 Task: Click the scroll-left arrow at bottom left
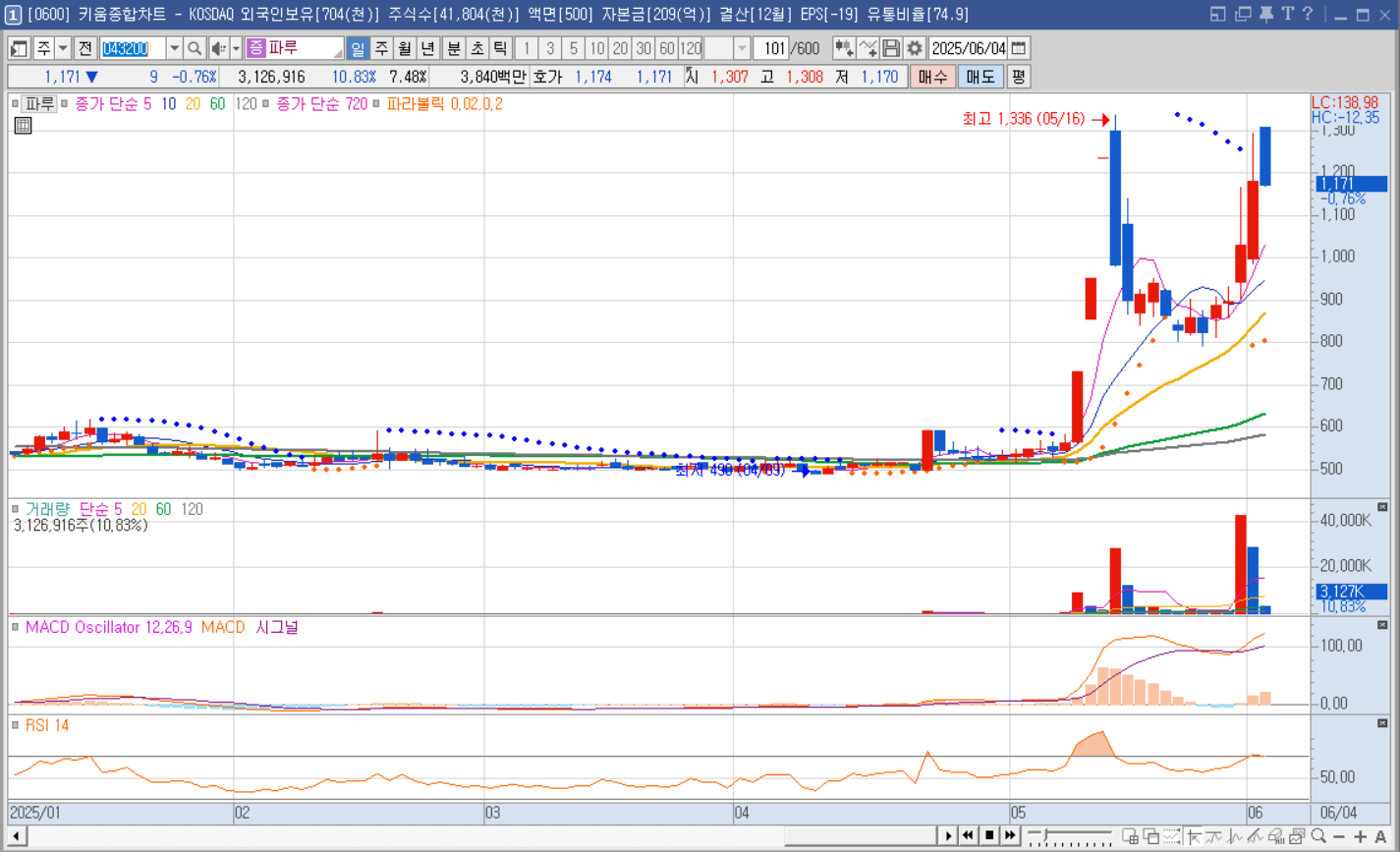tap(16, 836)
